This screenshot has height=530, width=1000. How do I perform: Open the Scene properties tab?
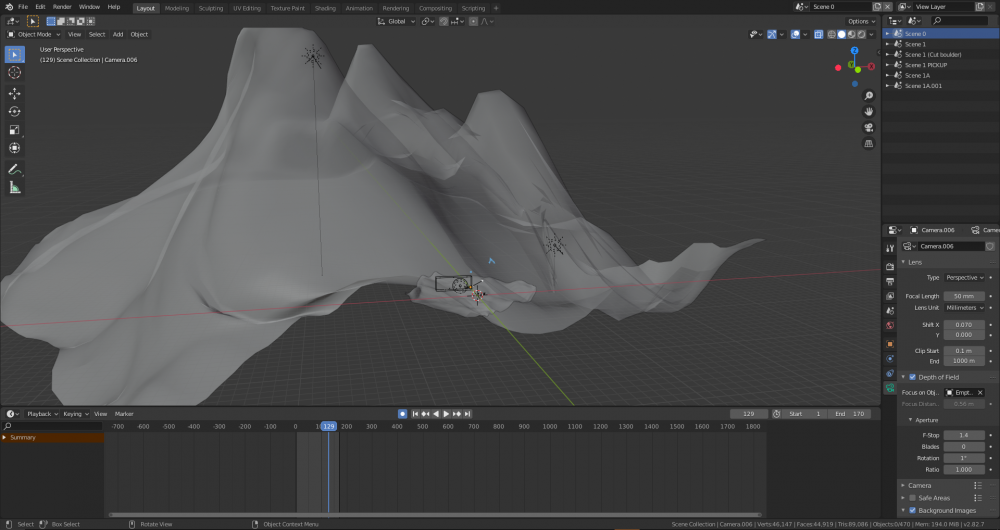point(890,311)
